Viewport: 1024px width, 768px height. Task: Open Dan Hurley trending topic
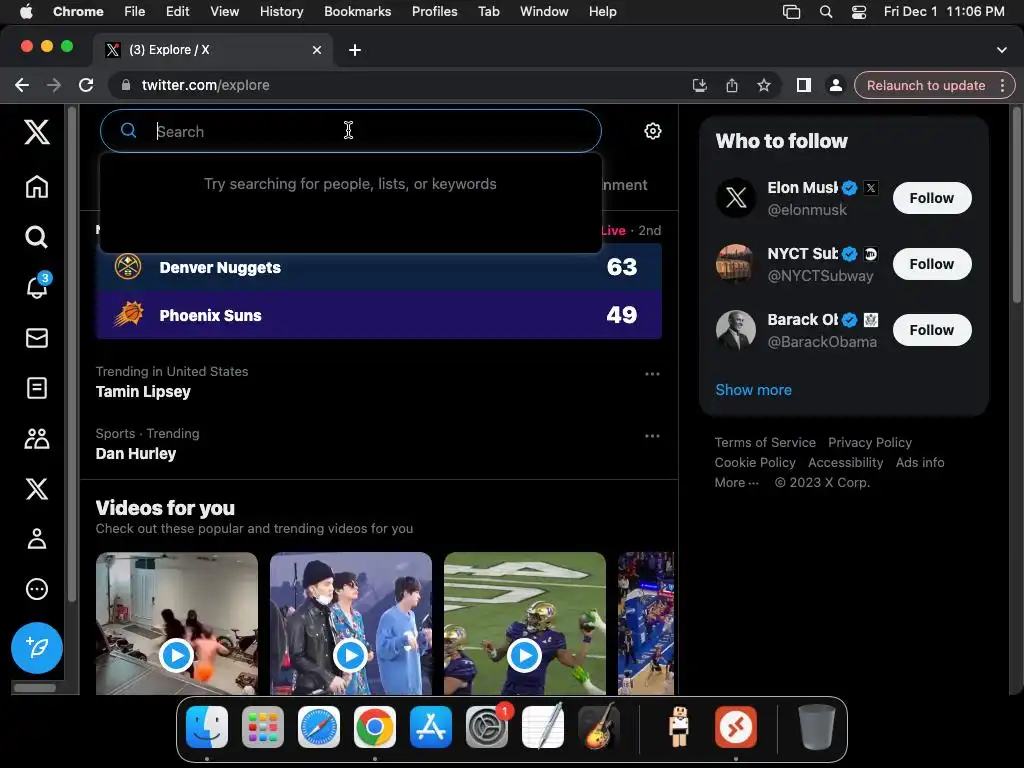136,454
